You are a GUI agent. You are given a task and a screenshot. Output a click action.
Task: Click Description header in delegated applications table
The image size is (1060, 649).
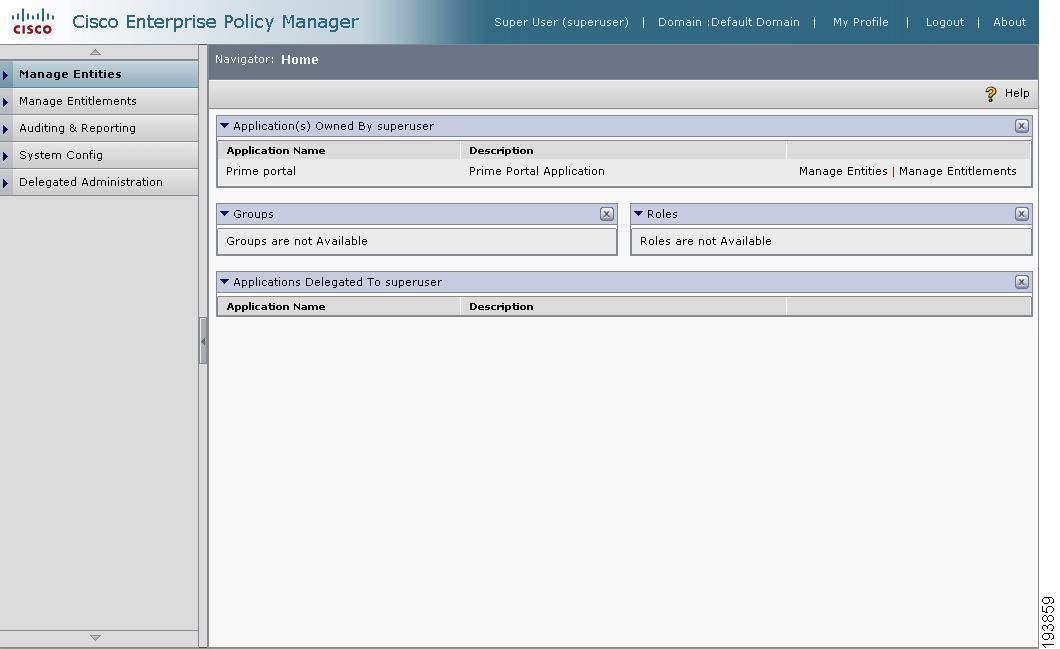(501, 306)
